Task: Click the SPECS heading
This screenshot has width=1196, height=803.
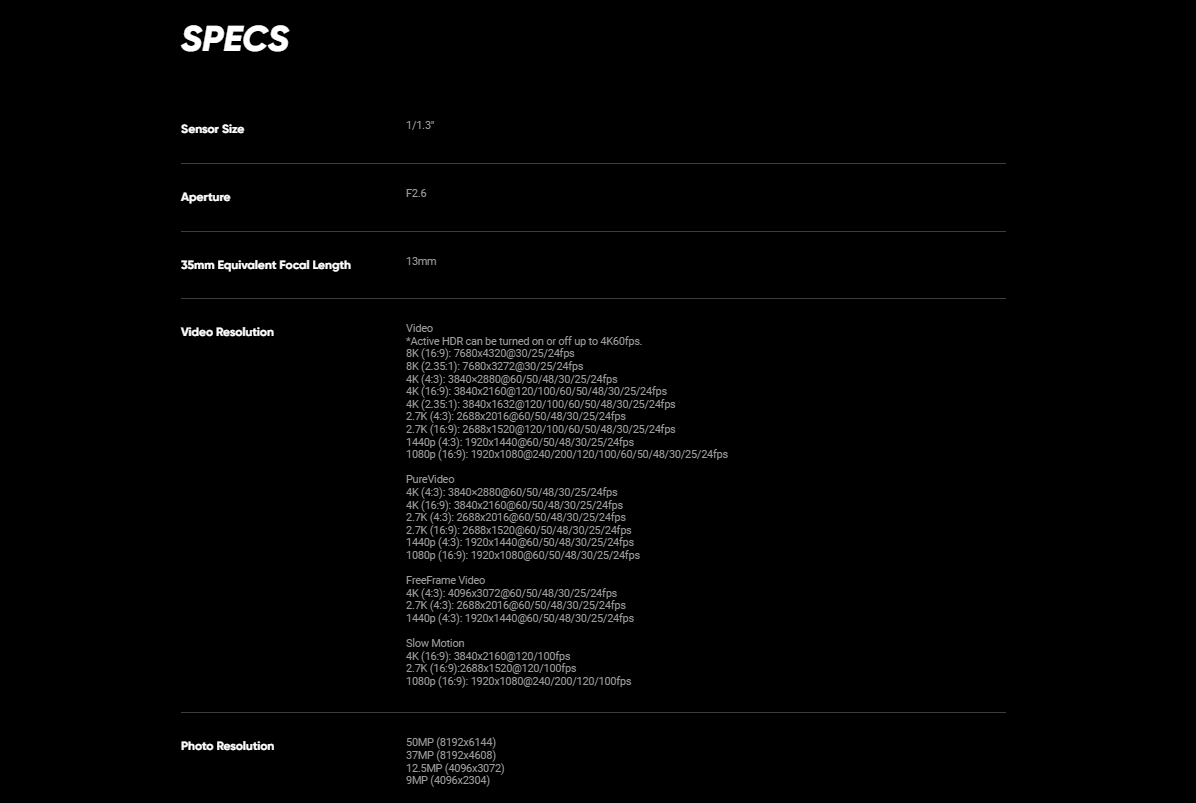Action: (x=235, y=38)
